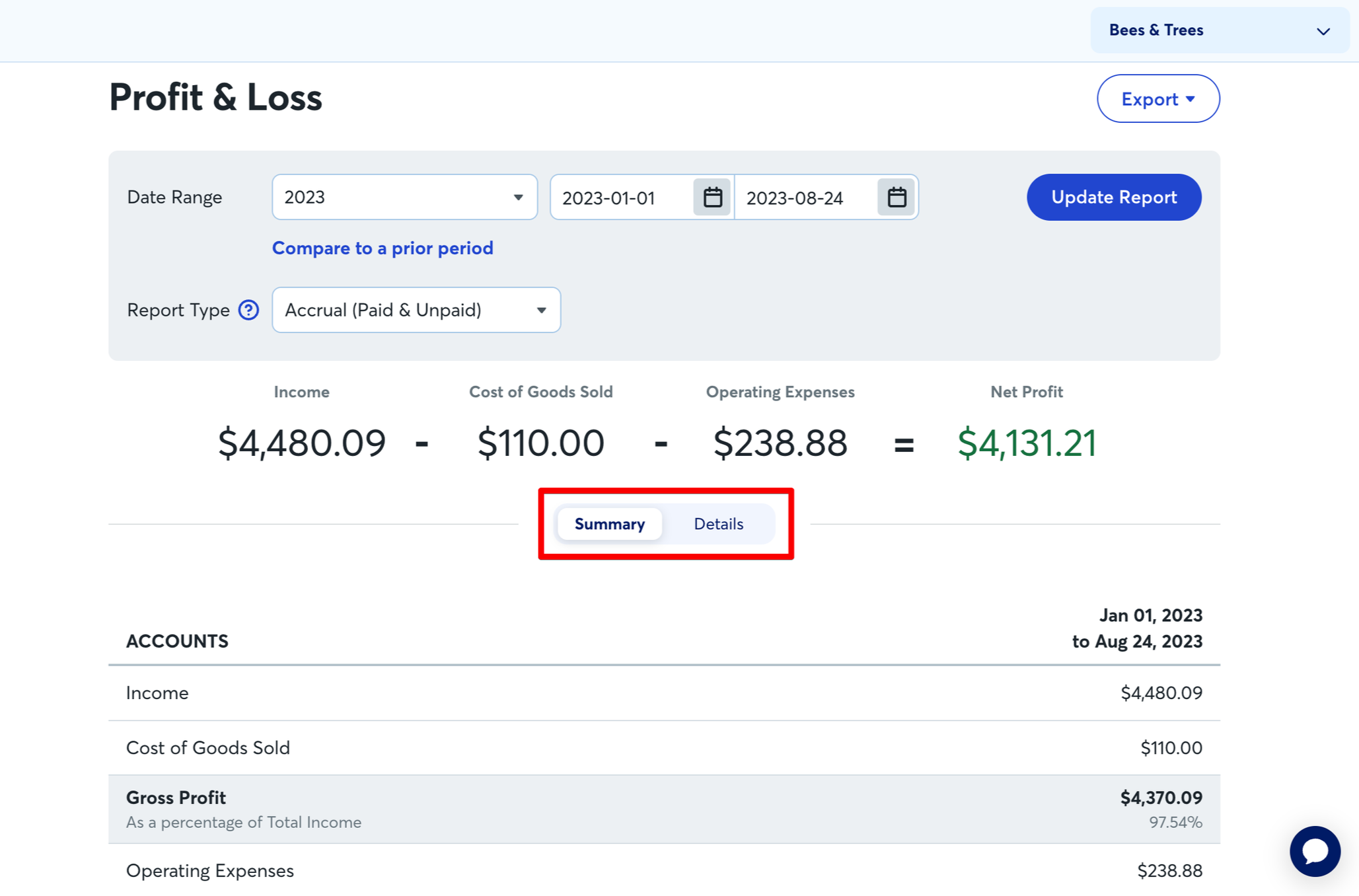Switch to the Details tab
The width and height of the screenshot is (1359, 896).
point(718,523)
